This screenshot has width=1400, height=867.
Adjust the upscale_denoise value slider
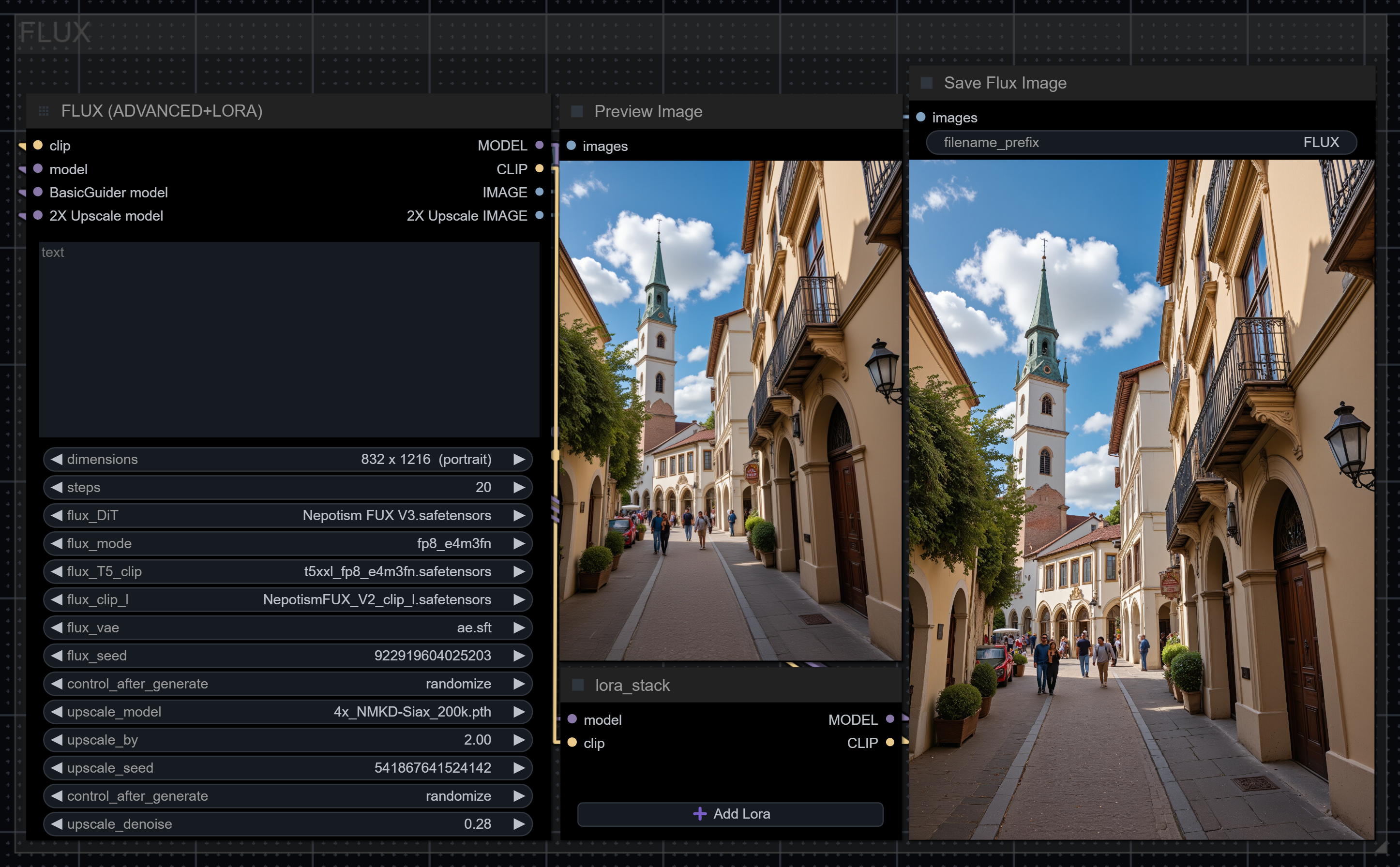(287, 824)
